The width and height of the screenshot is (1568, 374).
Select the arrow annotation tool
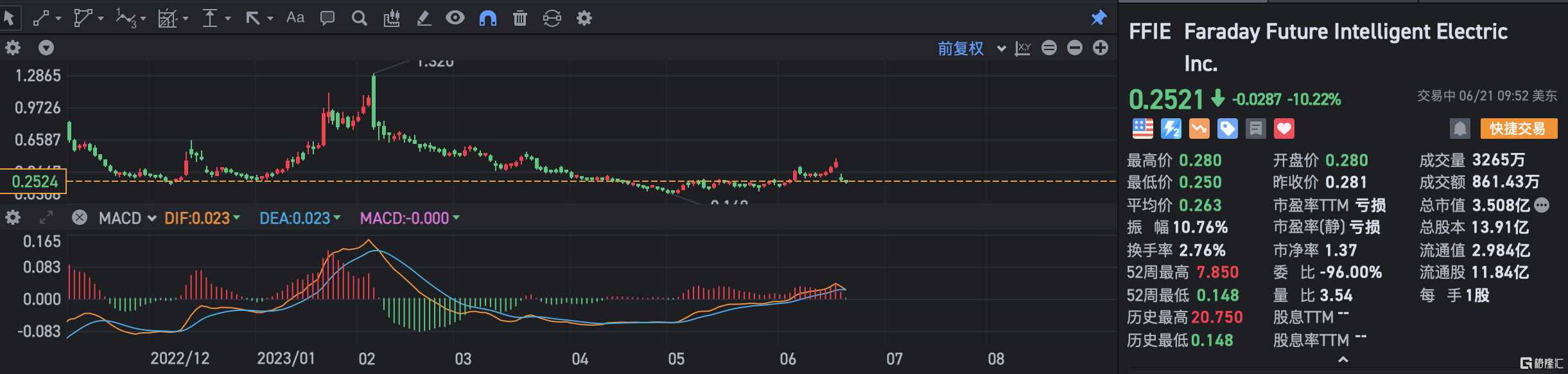click(253, 18)
